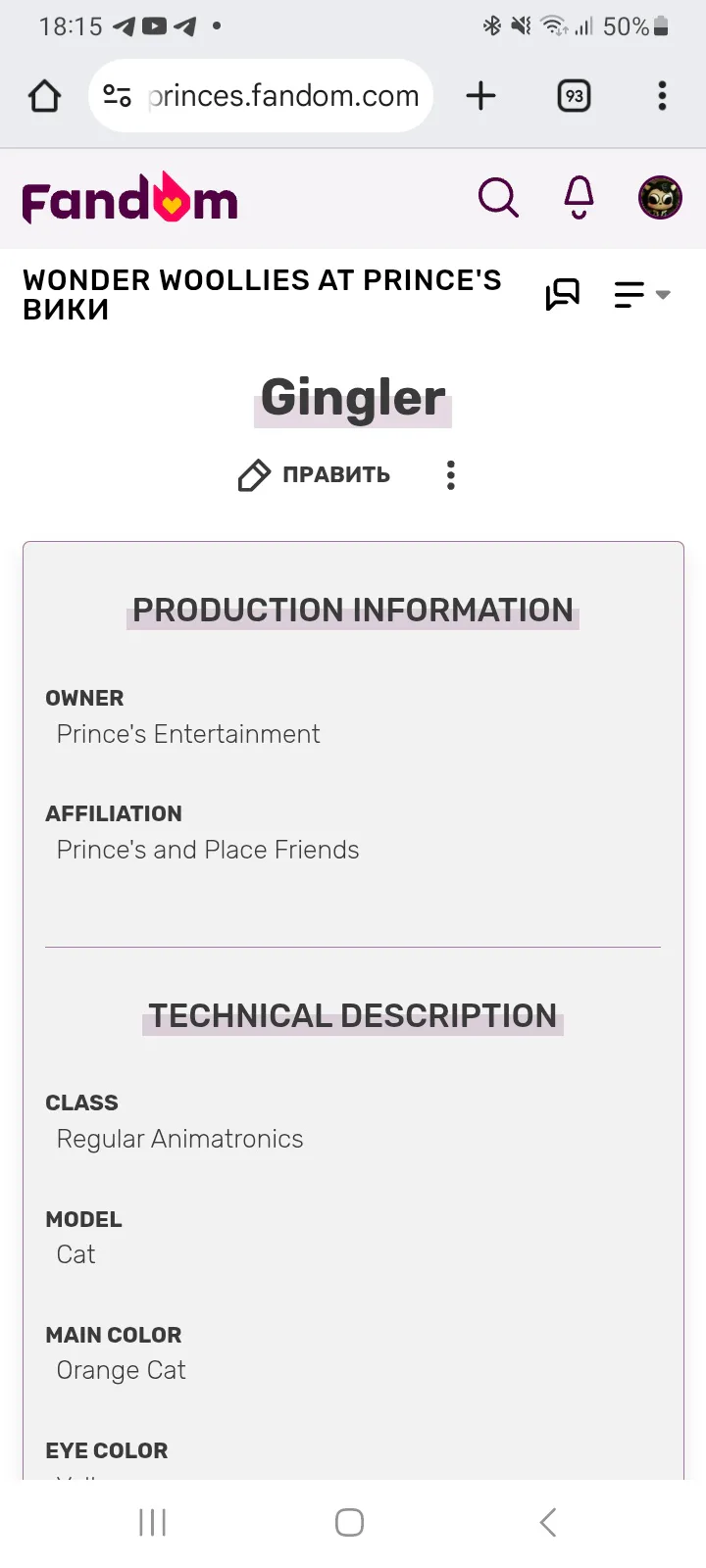Open a new browser tab
The height and width of the screenshot is (1568, 706).
[480, 96]
